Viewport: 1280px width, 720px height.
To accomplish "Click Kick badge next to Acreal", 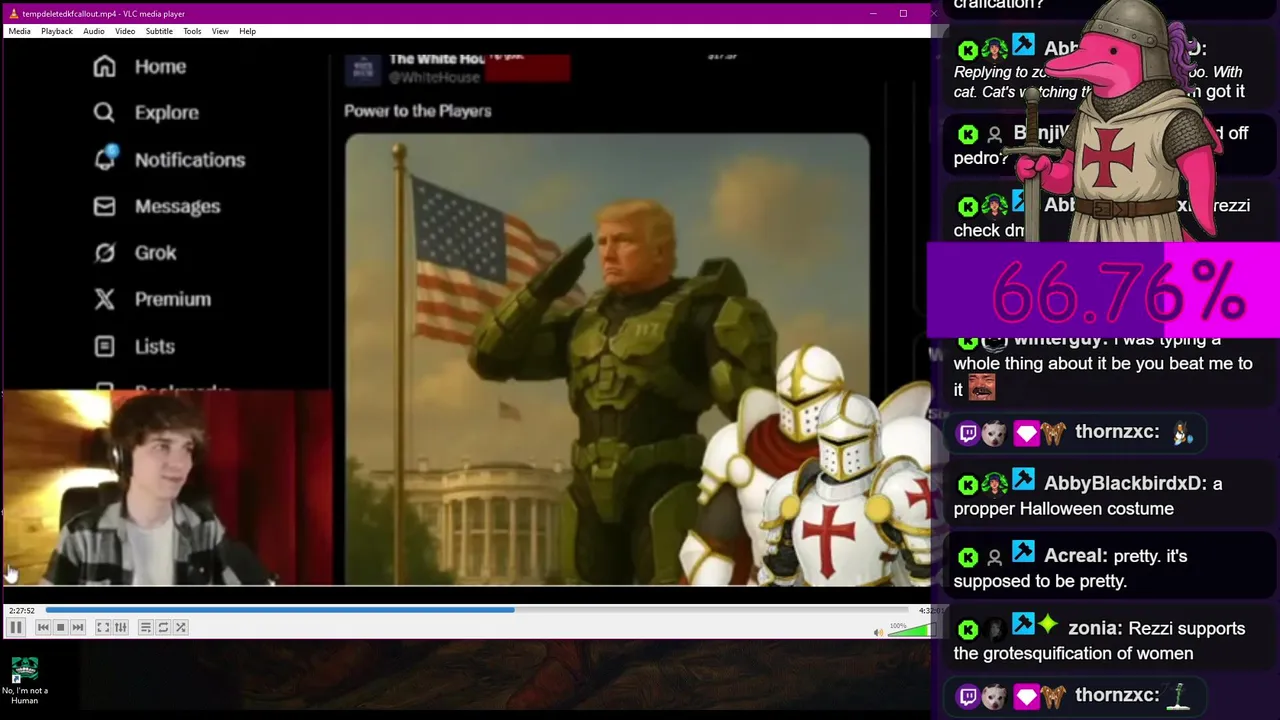I will 968,557.
